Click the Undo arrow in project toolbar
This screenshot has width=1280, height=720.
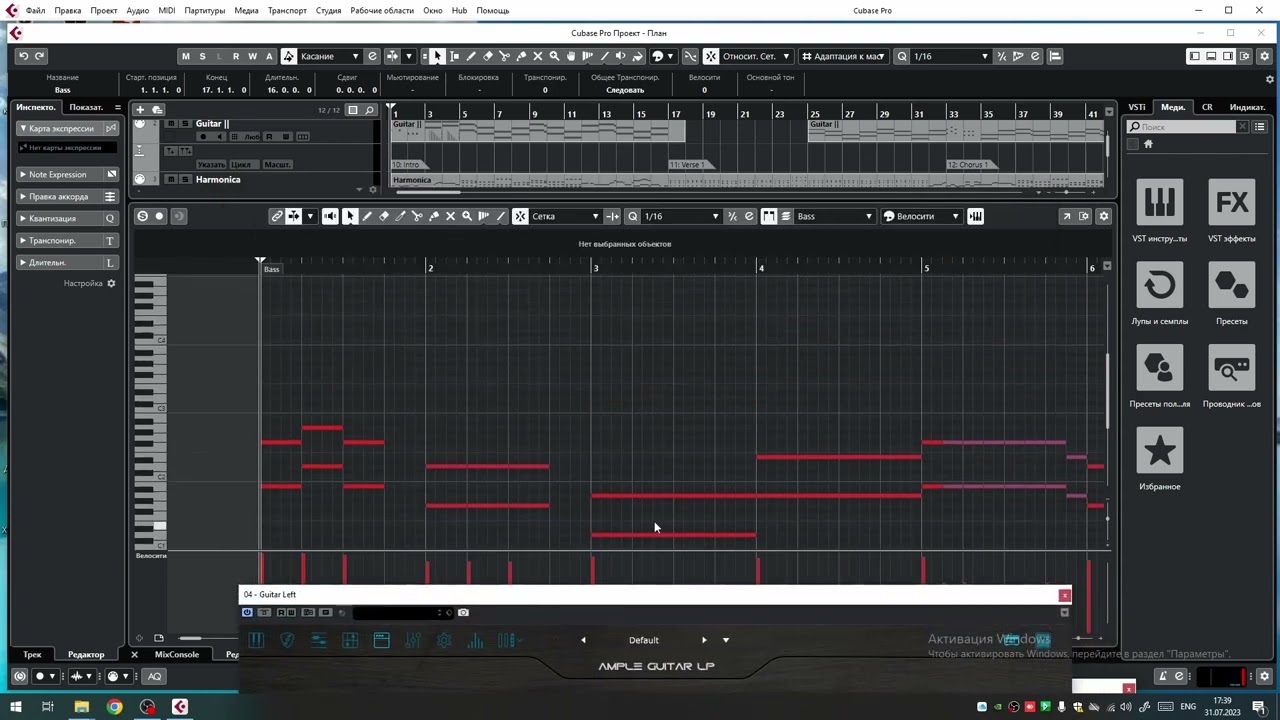[23, 56]
